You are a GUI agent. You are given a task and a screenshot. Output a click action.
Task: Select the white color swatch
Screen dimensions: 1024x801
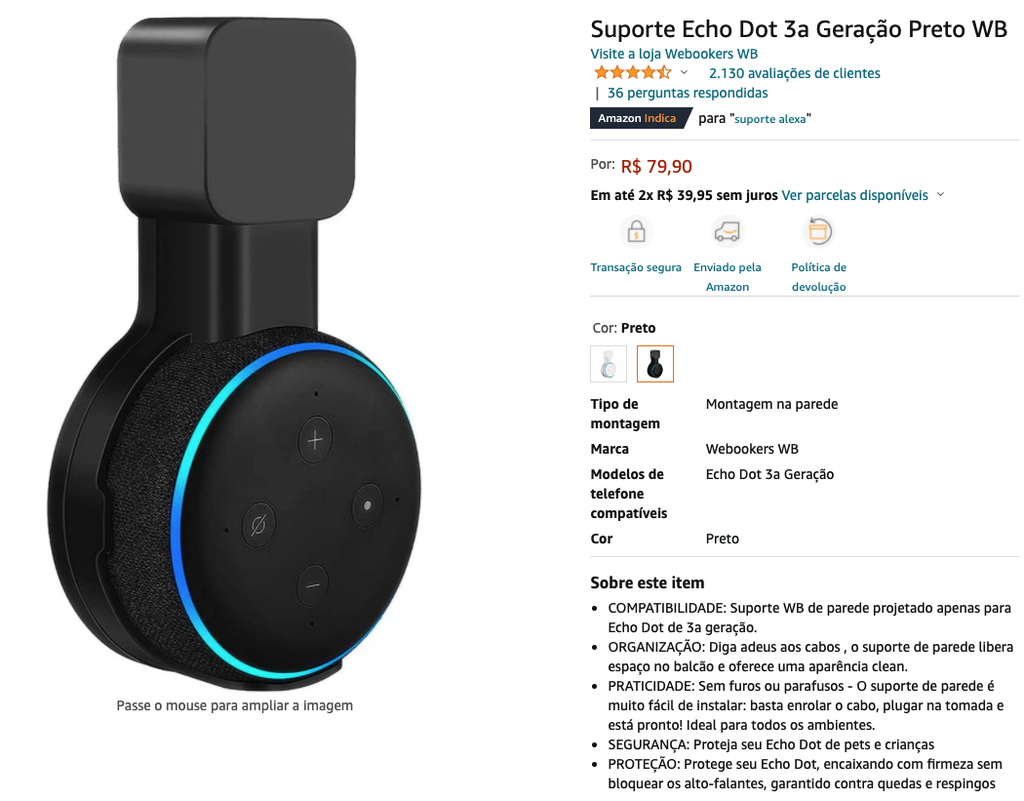pos(608,364)
